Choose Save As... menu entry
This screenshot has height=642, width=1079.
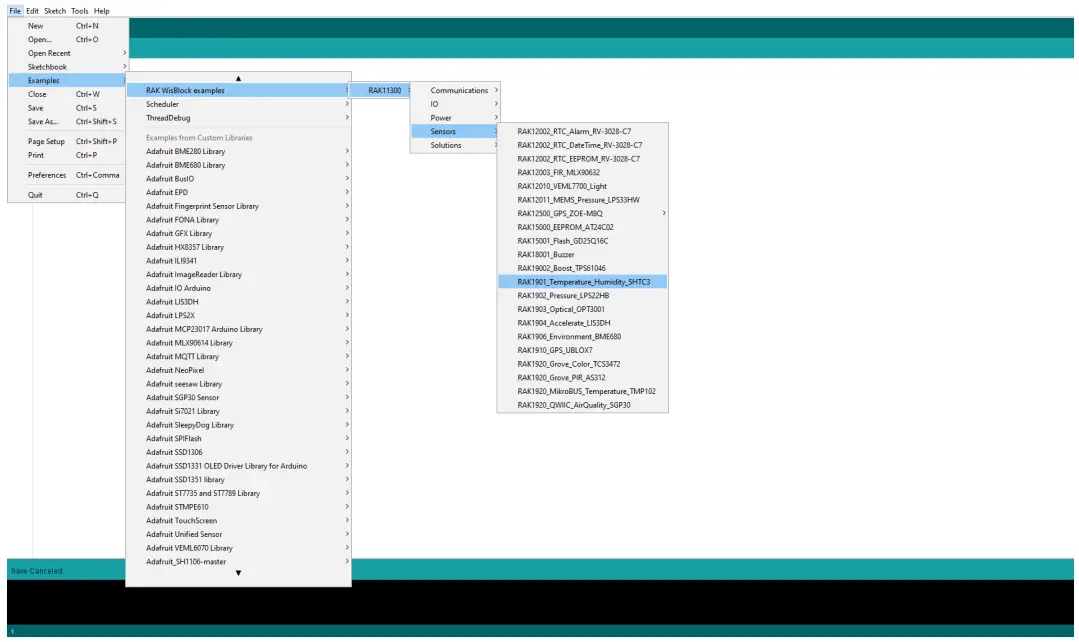tap(67, 122)
